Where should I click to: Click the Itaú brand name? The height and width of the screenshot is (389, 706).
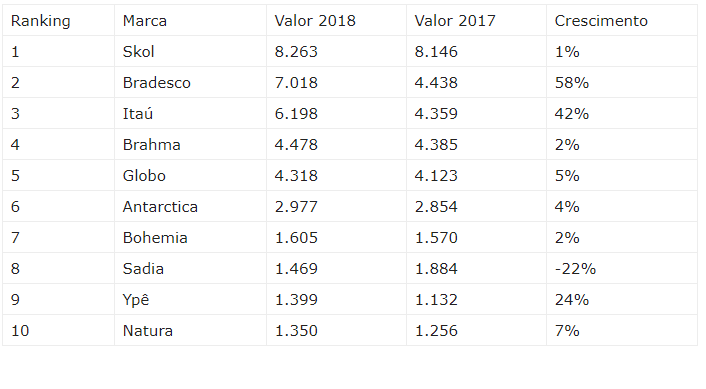pyautogui.click(x=138, y=113)
